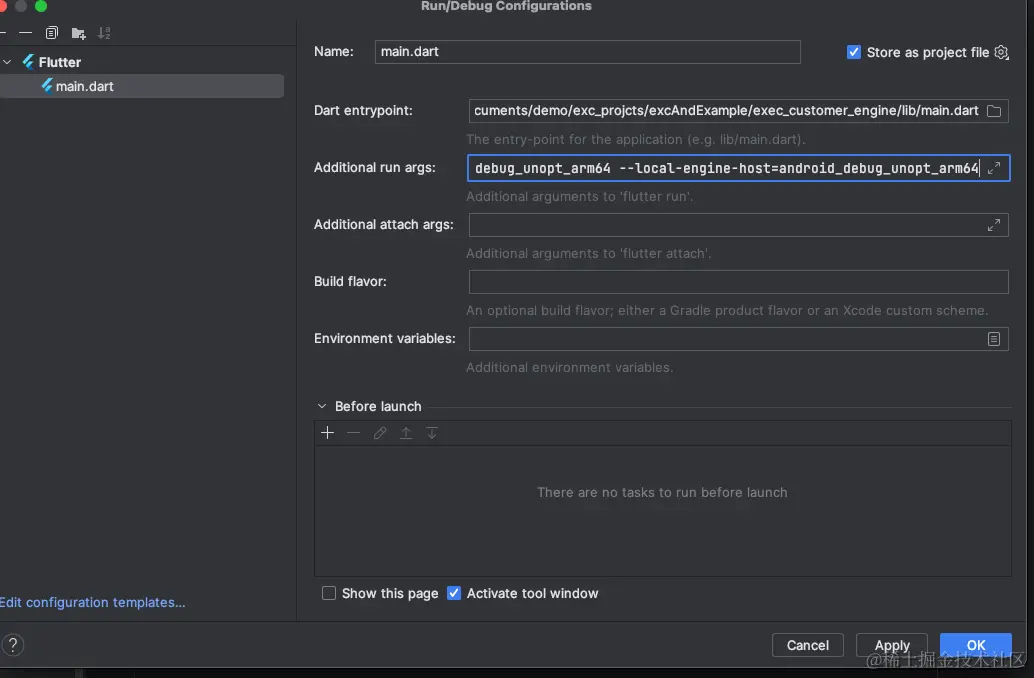Collapse the Before launch section
Screen dimensions: 1034x678
pyautogui.click(x=322, y=406)
